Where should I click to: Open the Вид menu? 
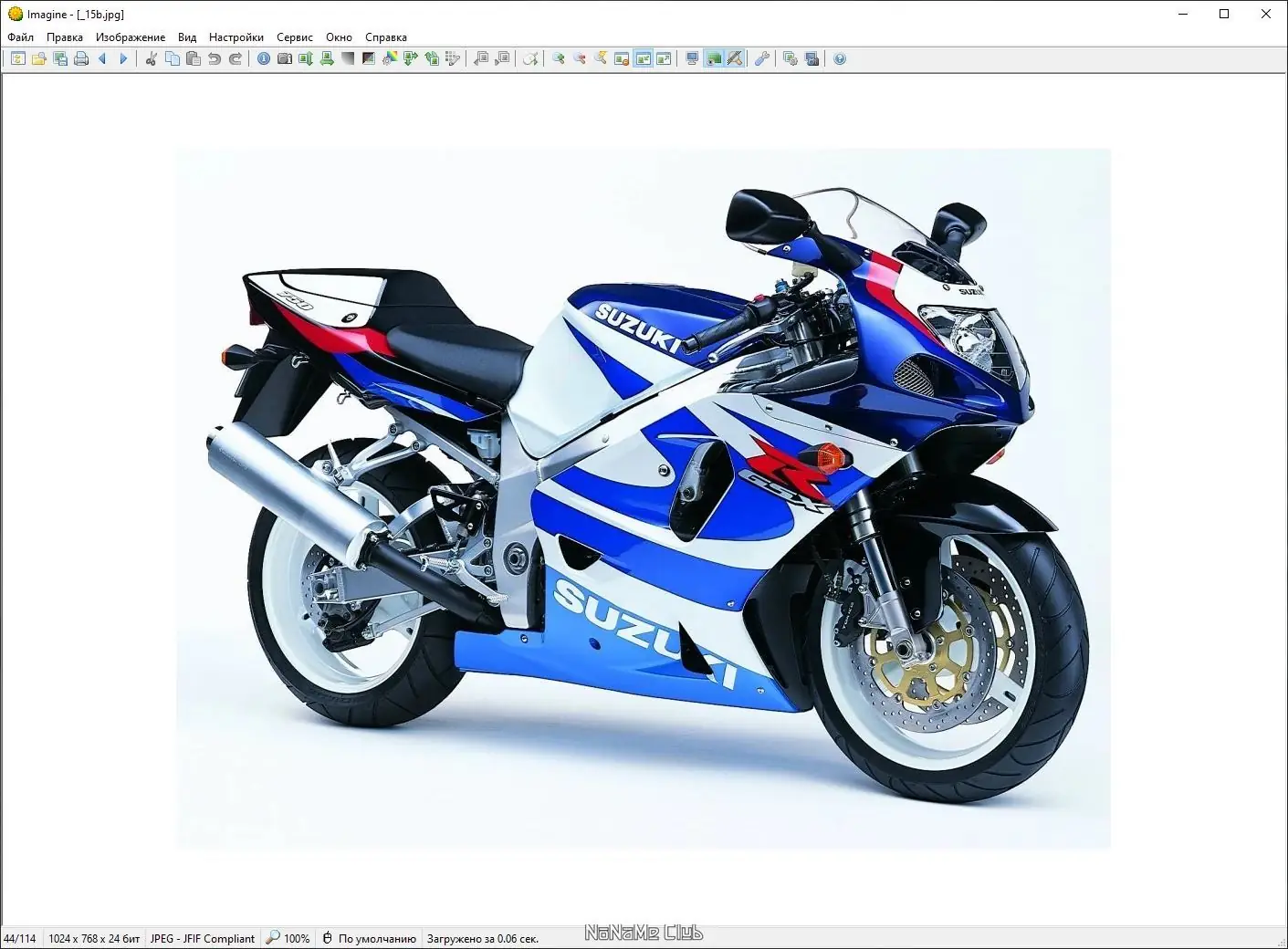coord(187,37)
